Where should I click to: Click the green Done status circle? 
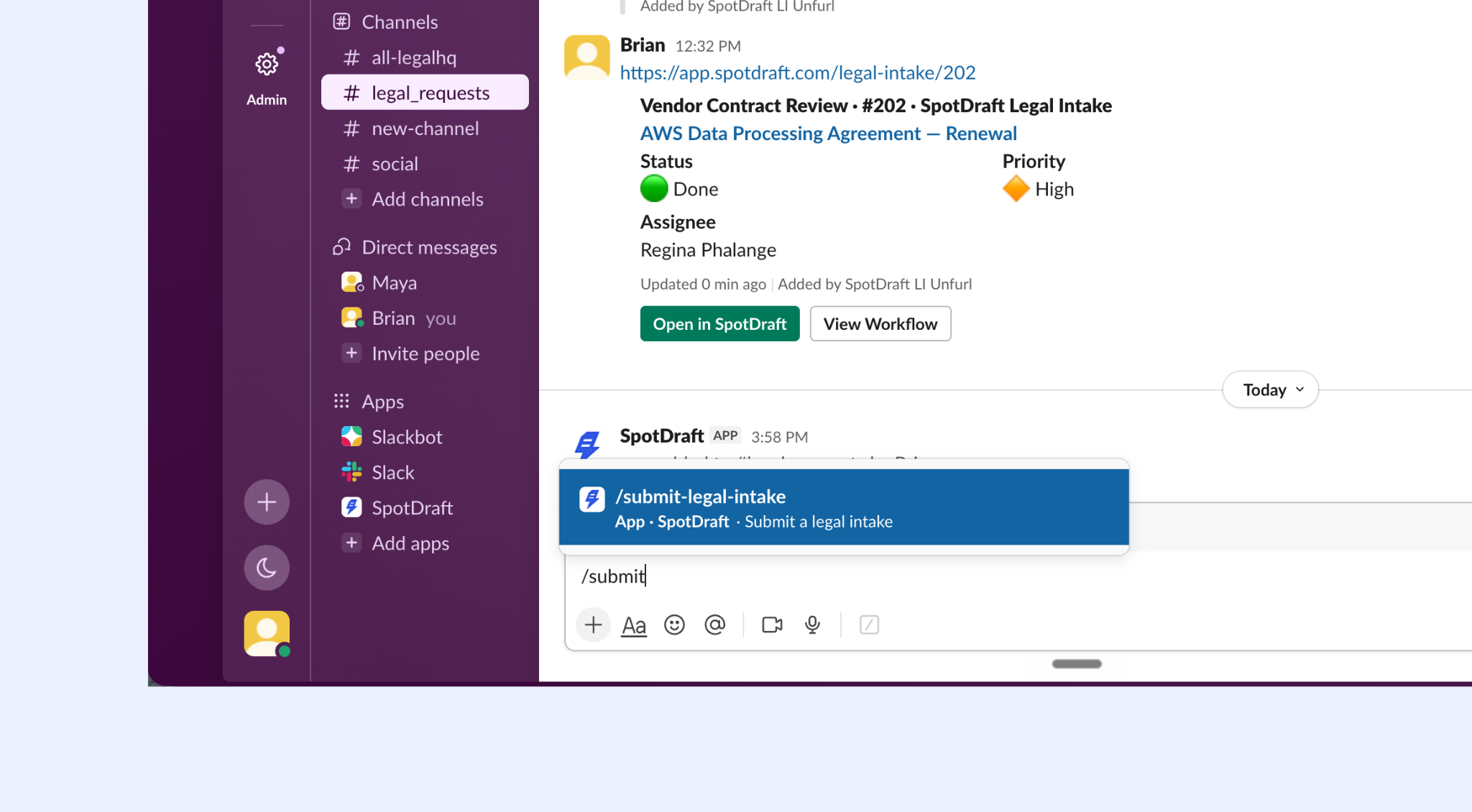point(654,189)
